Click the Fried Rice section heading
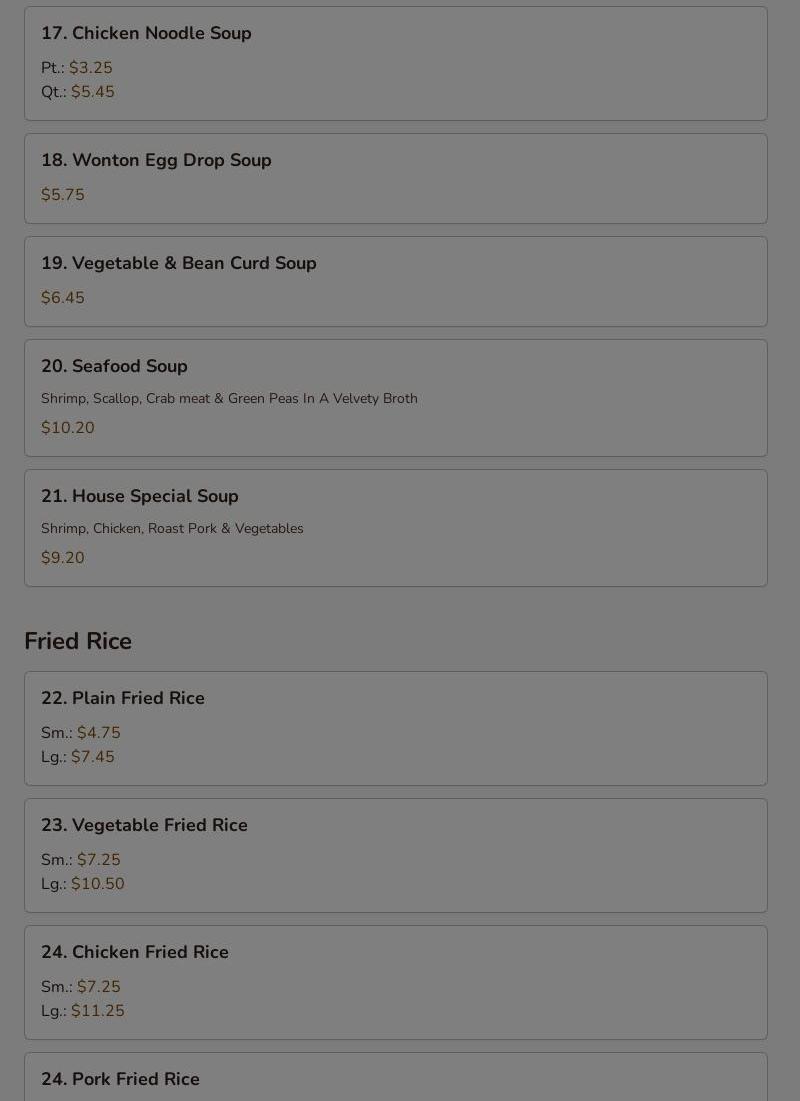 pos(78,641)
